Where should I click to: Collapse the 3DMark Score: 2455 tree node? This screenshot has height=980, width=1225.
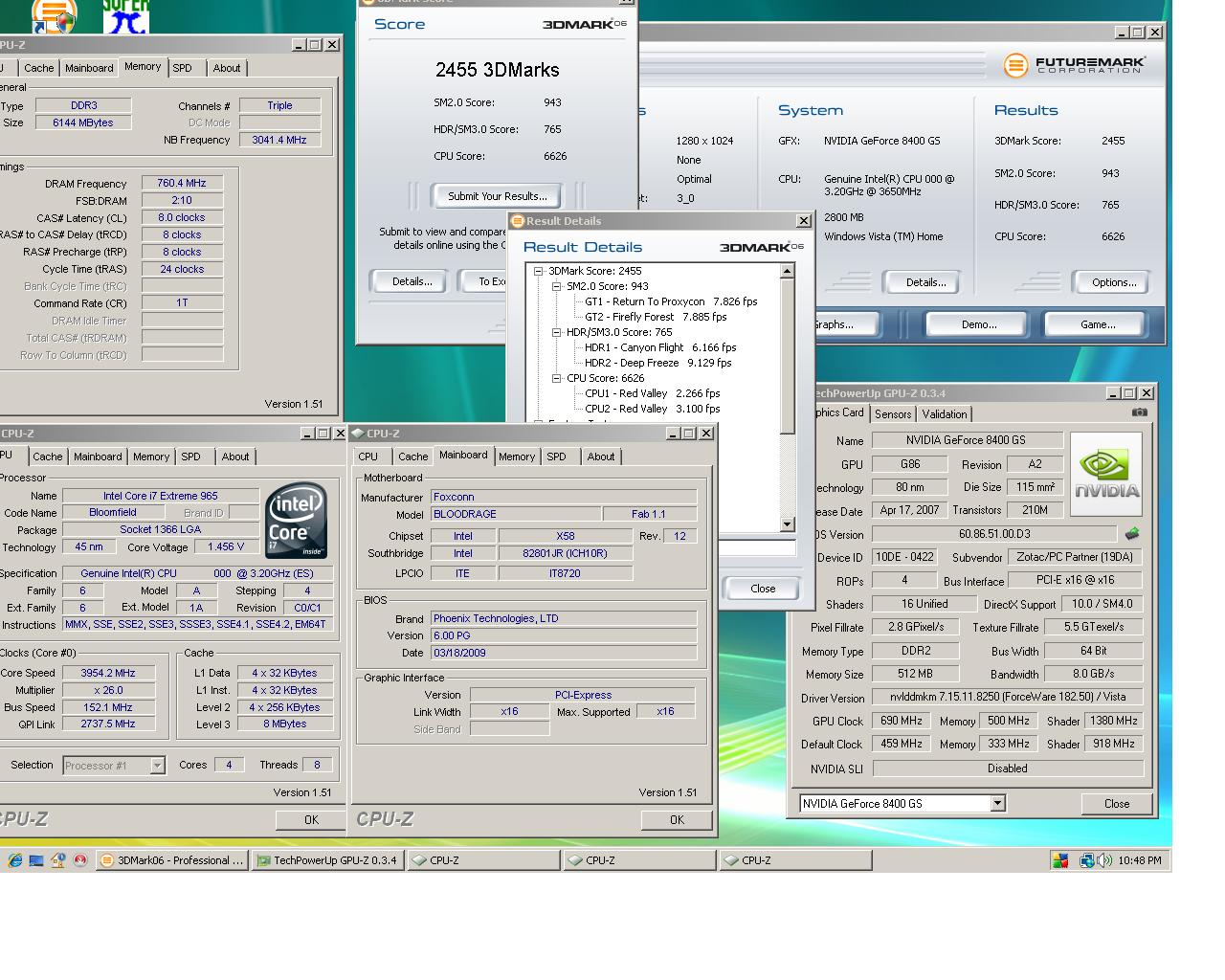point(539,271)
